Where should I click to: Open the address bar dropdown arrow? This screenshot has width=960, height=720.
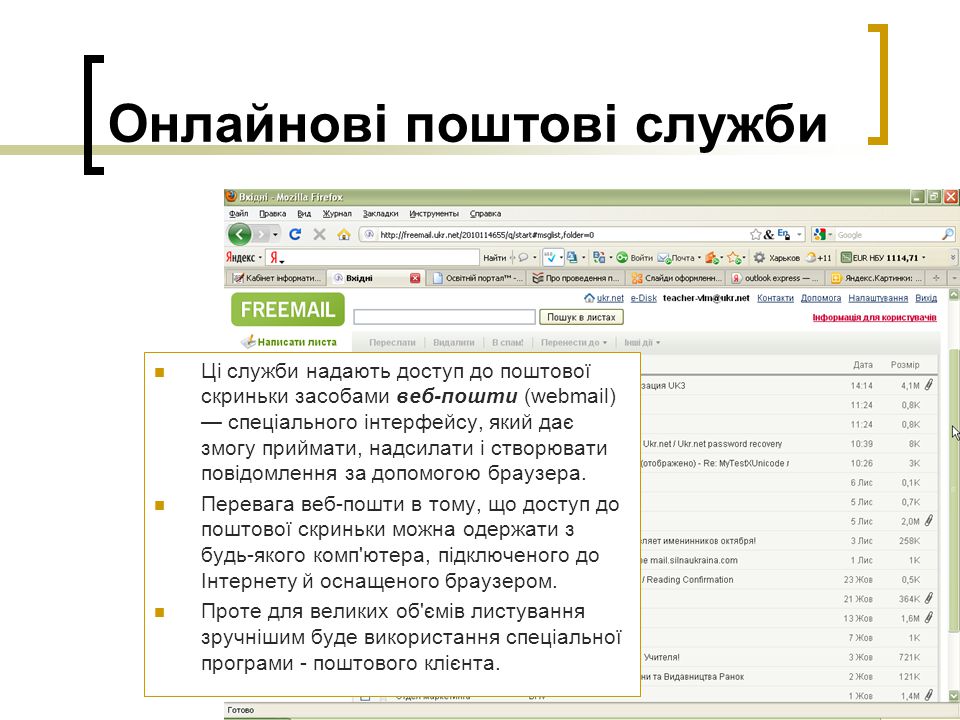pyautogui.click(x=799, y=234)
